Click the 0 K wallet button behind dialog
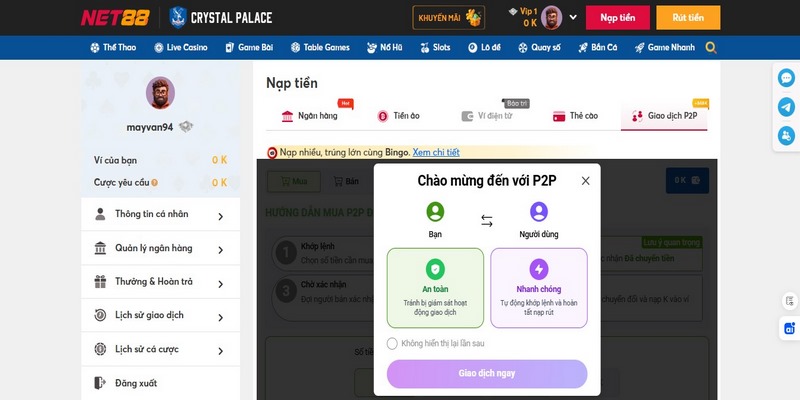 pos(687,180)
